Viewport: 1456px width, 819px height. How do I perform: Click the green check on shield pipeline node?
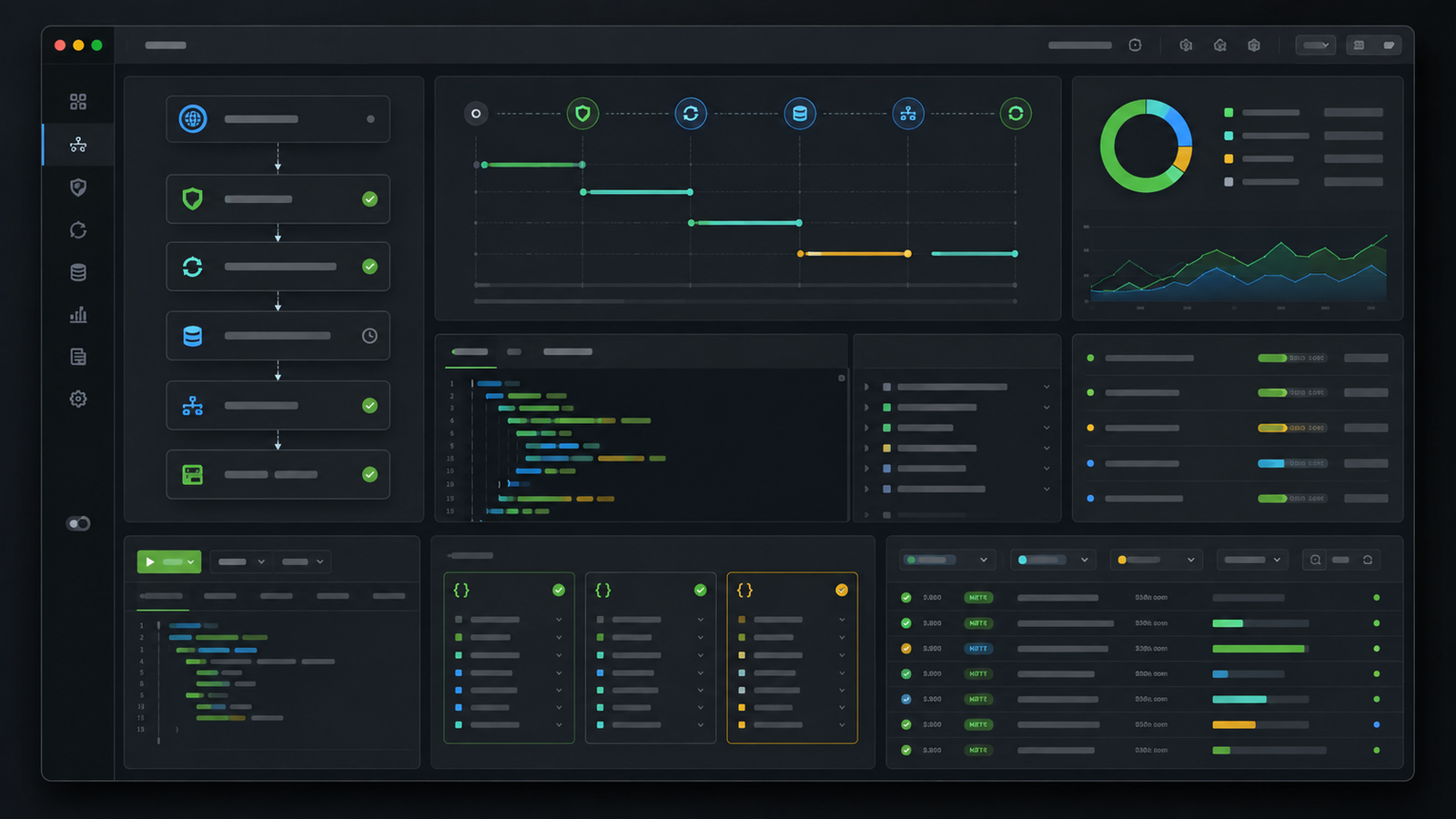click(369, 199)
